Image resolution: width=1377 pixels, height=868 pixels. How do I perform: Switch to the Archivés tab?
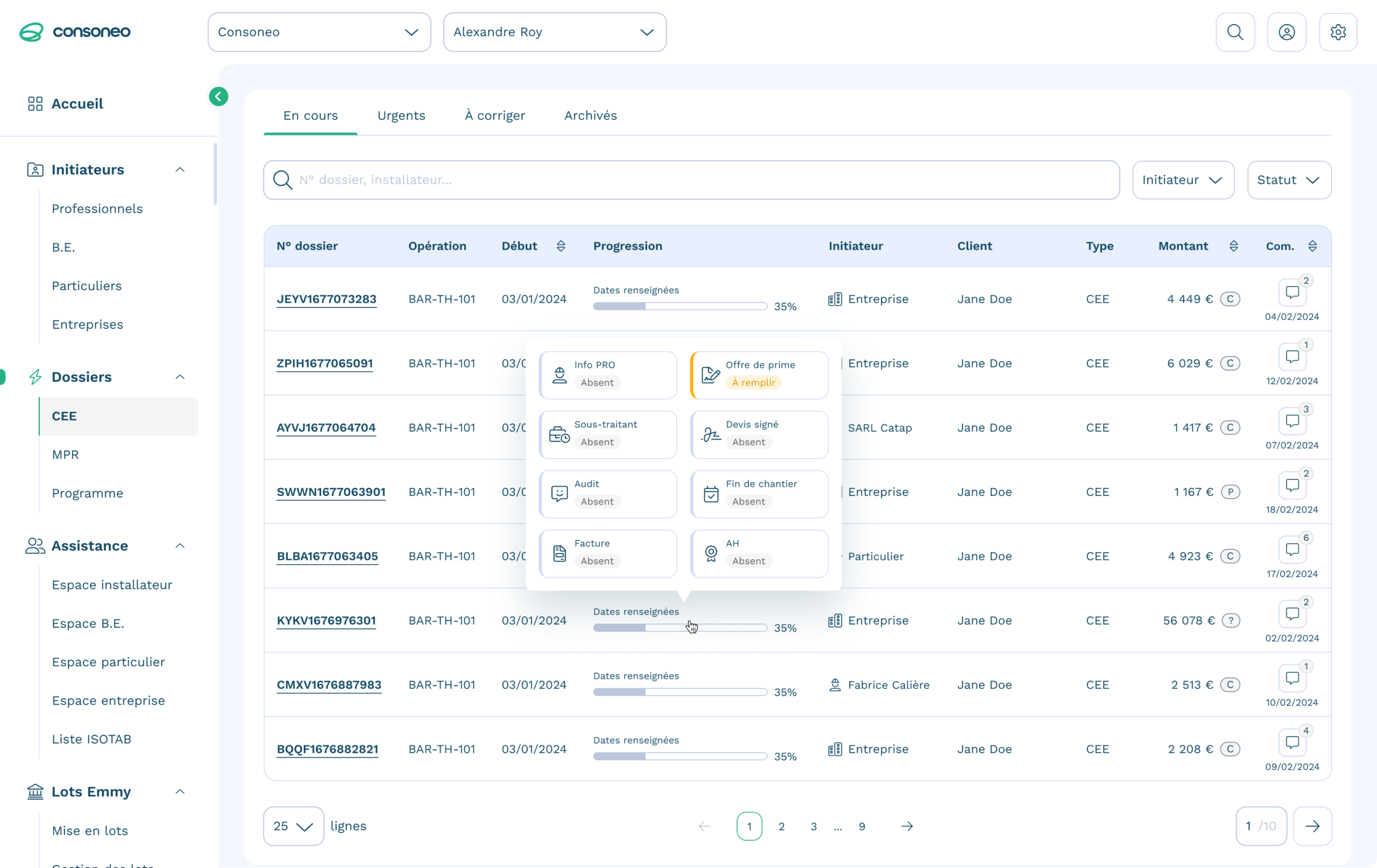point(590,116)
